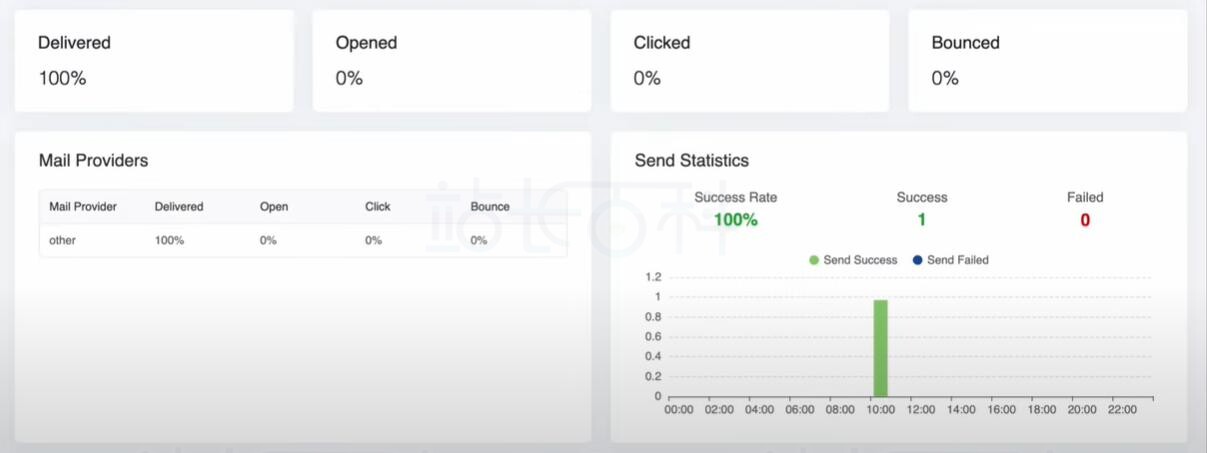
Task: Click the blue Send Failed legend dot
Action: coord(918,260)
